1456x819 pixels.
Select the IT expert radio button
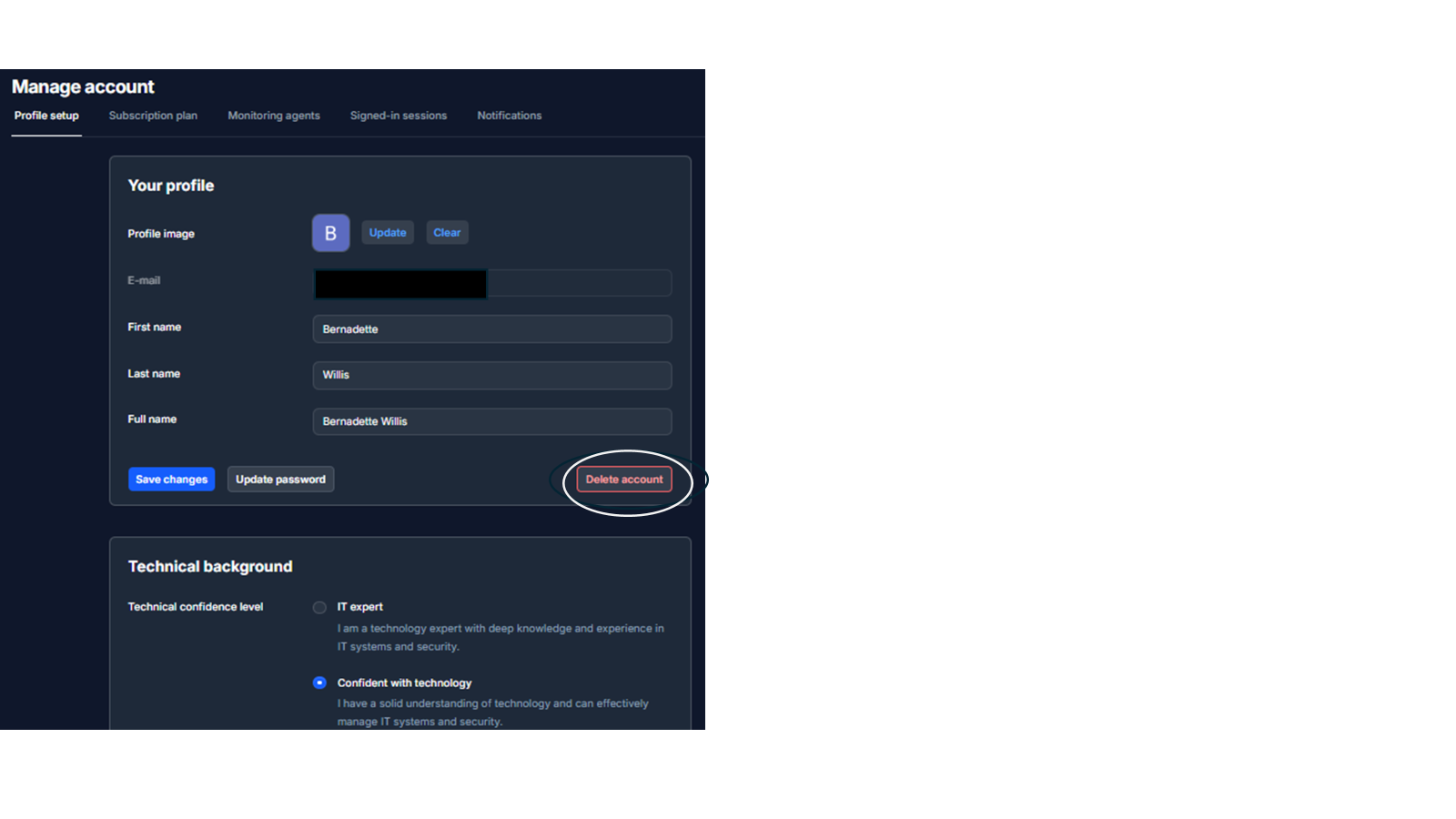pos(319,607)
